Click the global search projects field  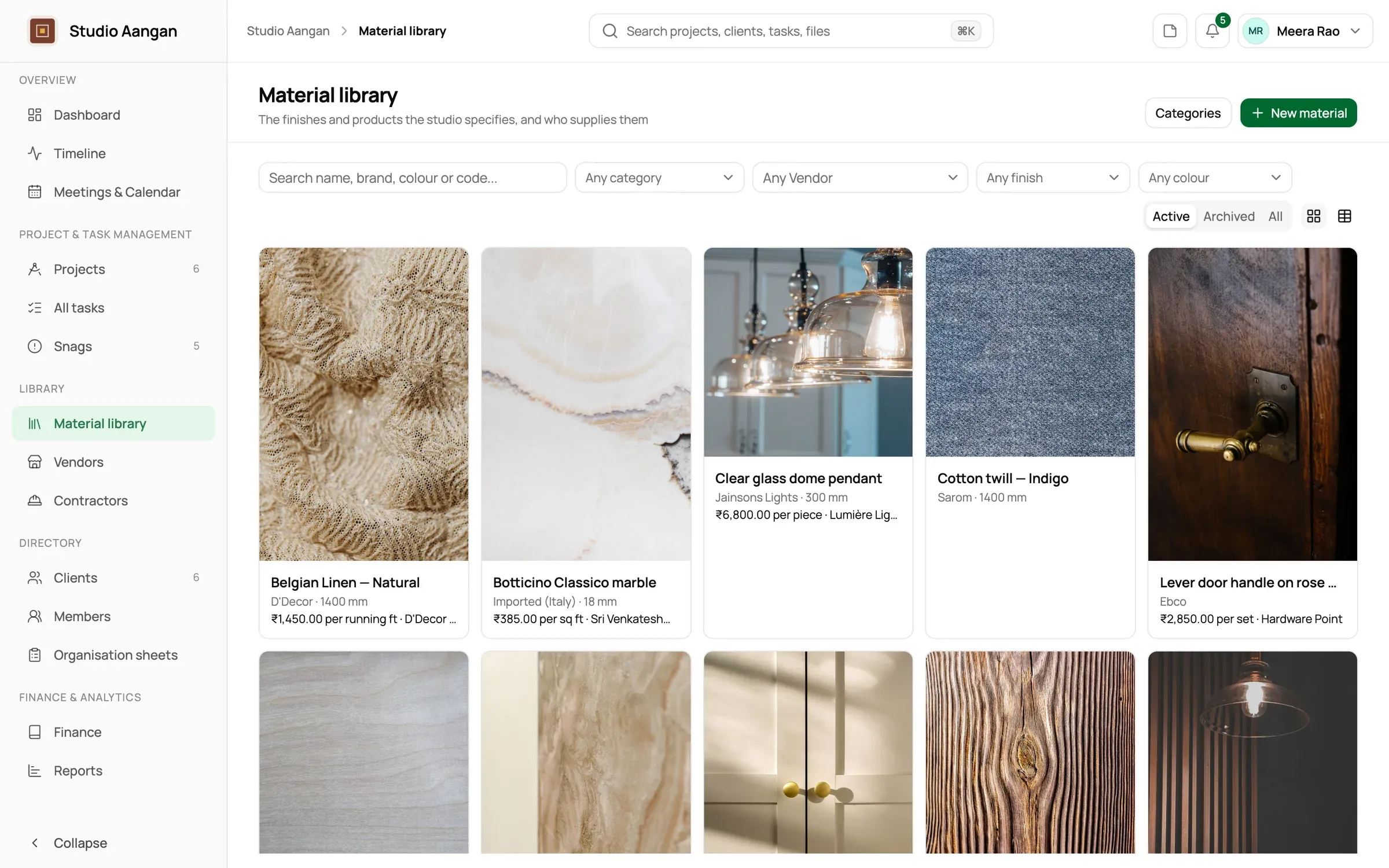tap(791, 31)
